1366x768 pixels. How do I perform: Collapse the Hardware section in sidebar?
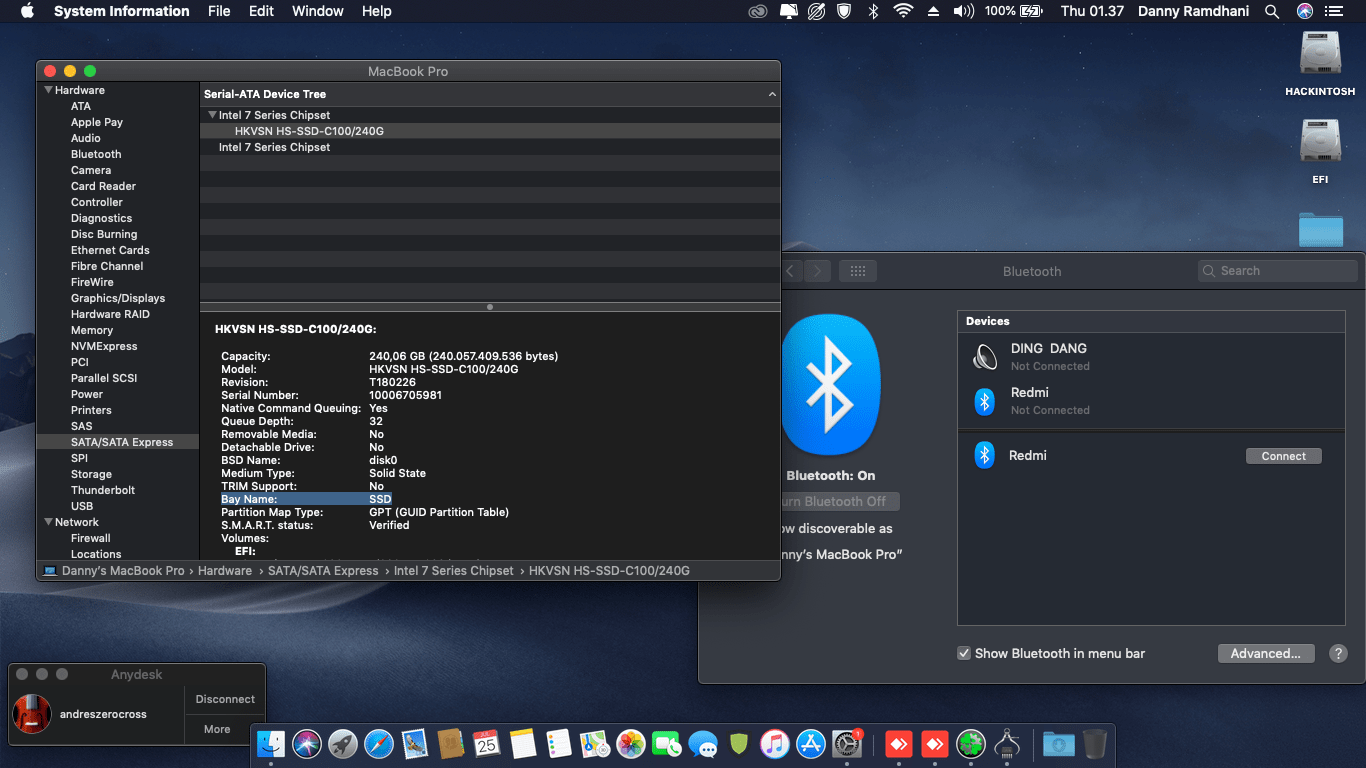point(48,90)
